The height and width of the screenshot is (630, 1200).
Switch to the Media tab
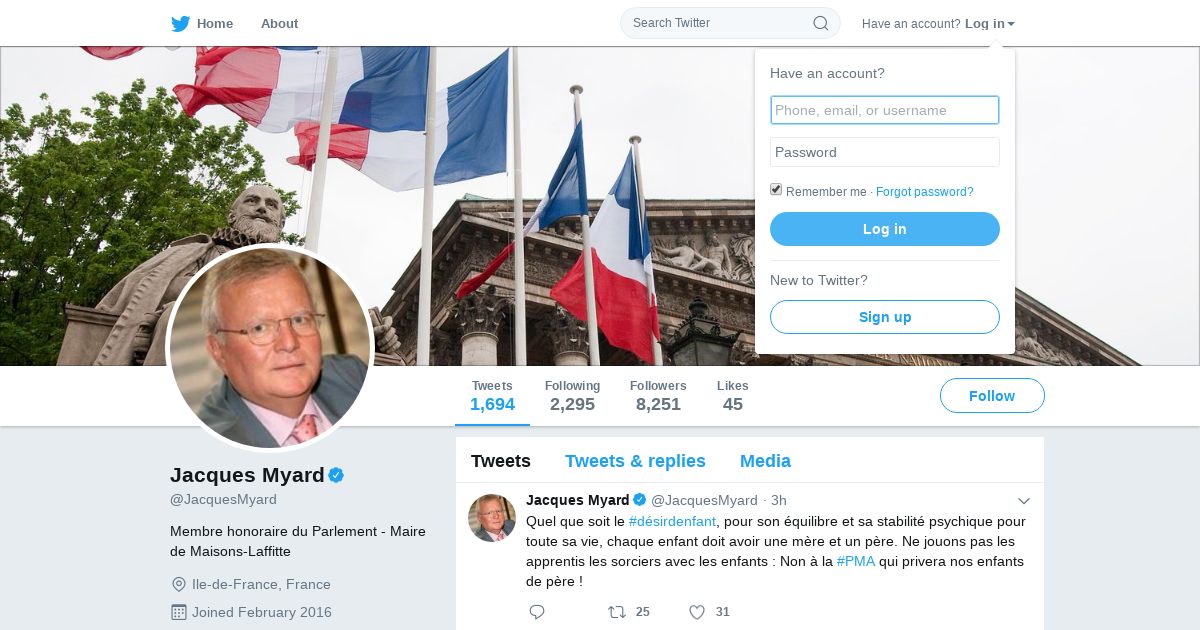765,461
